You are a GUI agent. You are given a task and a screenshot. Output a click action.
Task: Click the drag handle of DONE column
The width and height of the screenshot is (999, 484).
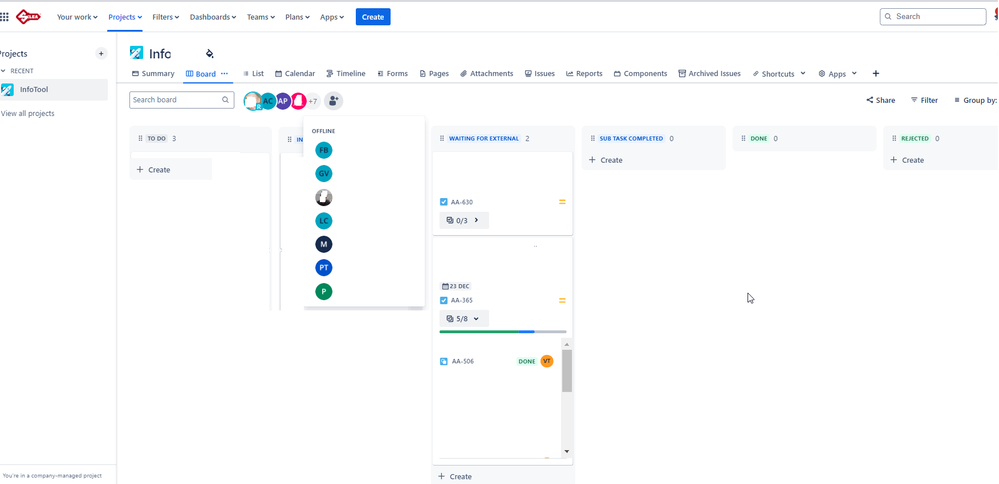tap(743, 138)
